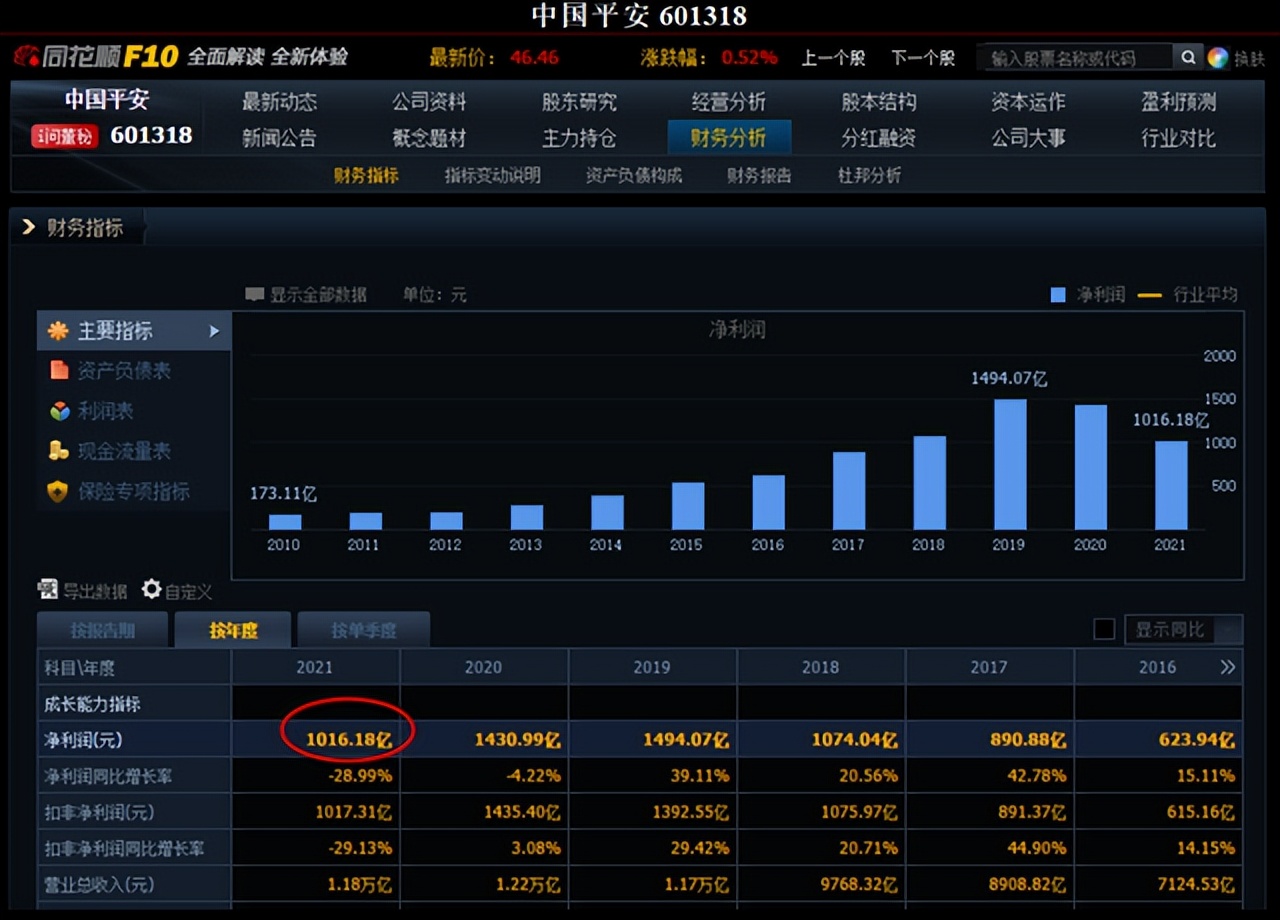This screenshot has width=1280, height=920.
Task: Click the 导出数据 export icon
Action: pyautogui.click(x=46, y=590)
